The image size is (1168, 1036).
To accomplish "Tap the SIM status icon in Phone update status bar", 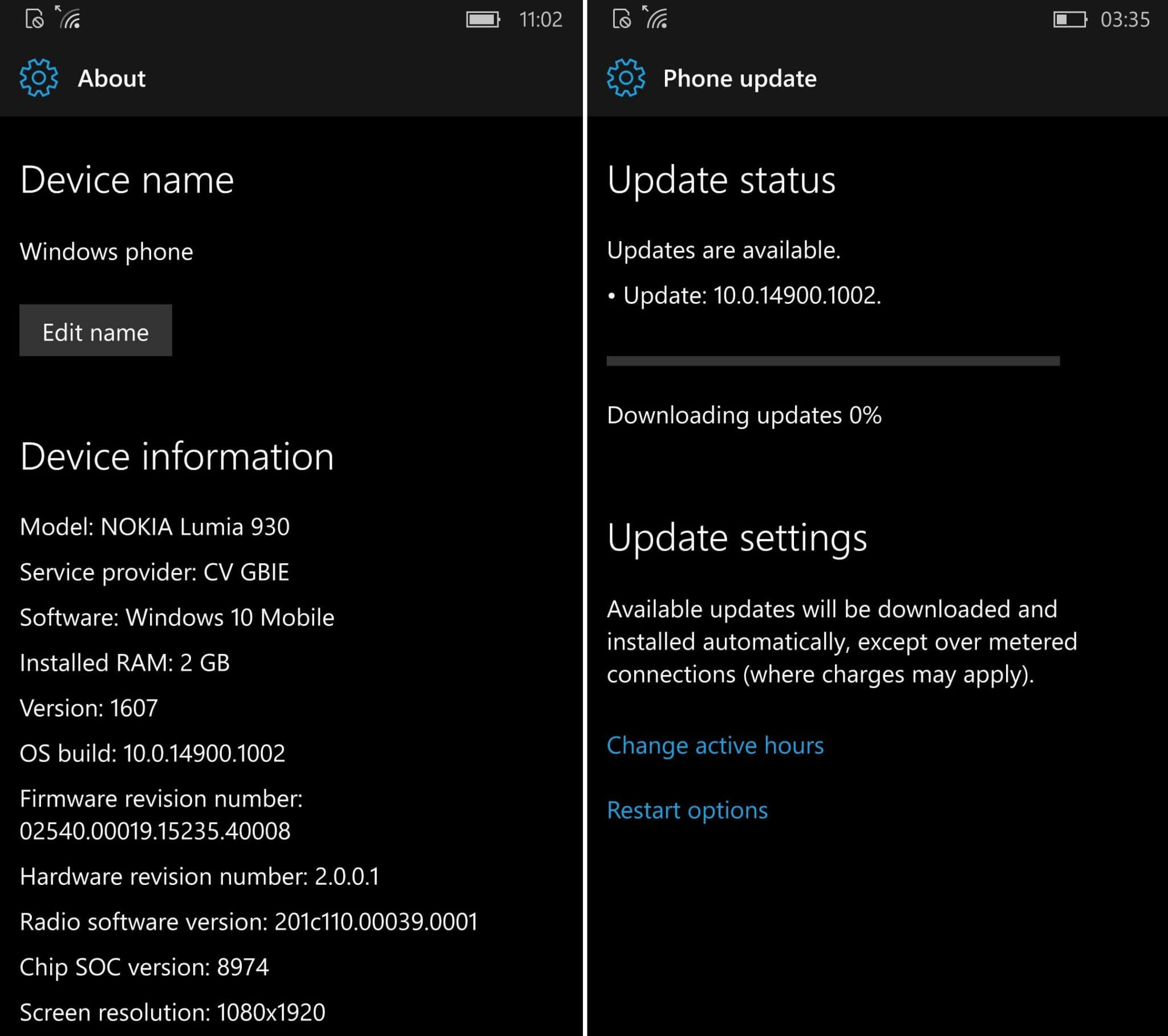I will (x=622, y=19).
